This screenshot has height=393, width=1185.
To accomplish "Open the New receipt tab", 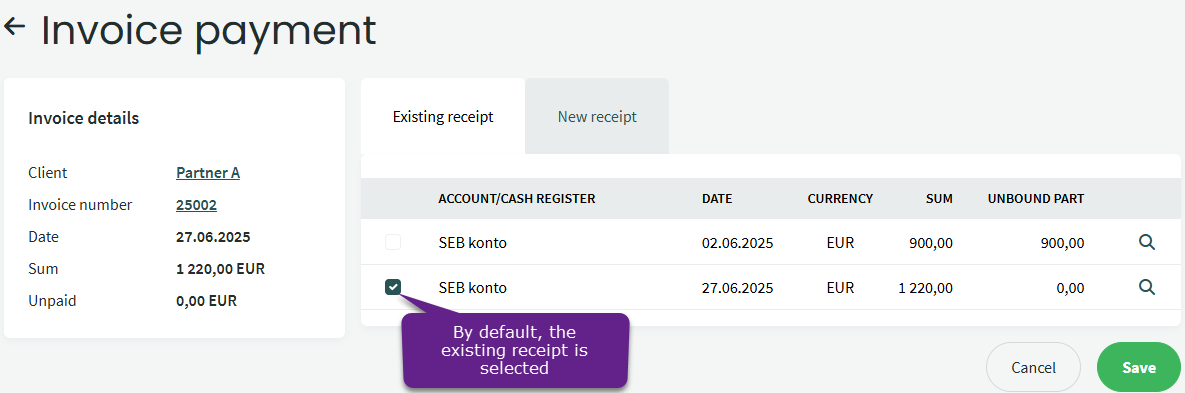I will (597, 117).
